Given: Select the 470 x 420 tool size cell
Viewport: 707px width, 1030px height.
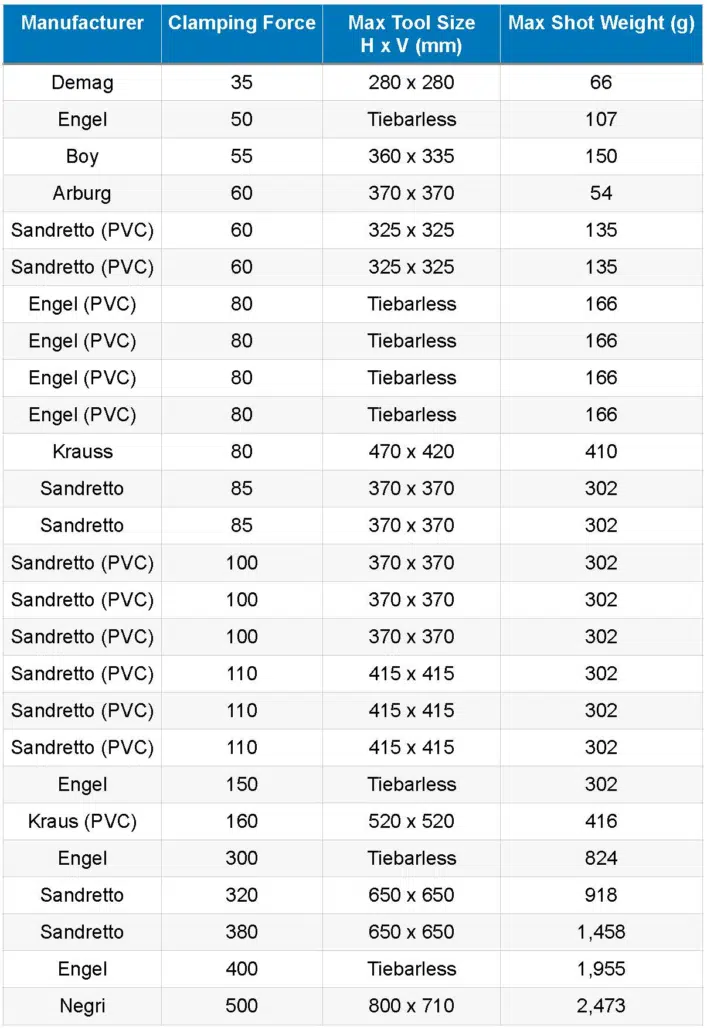Looking at the screenshot, I should (411, 451).
